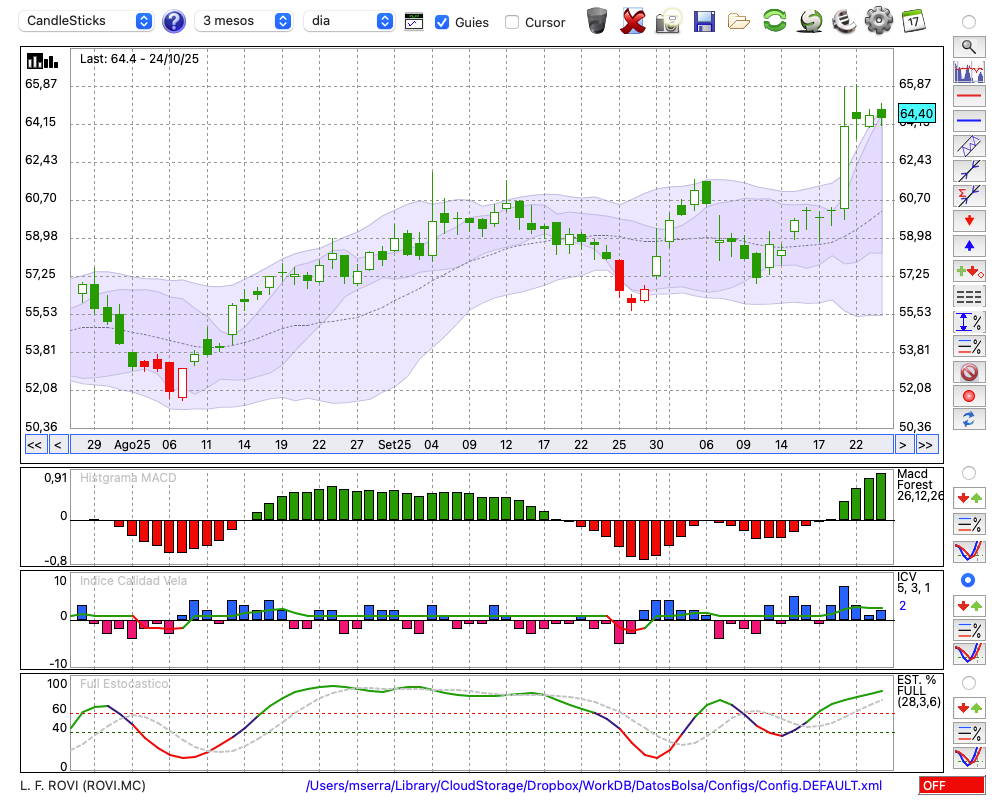
Task: Click the blue rotate arrows icon in right toolbar
Action: pos(969,420)
